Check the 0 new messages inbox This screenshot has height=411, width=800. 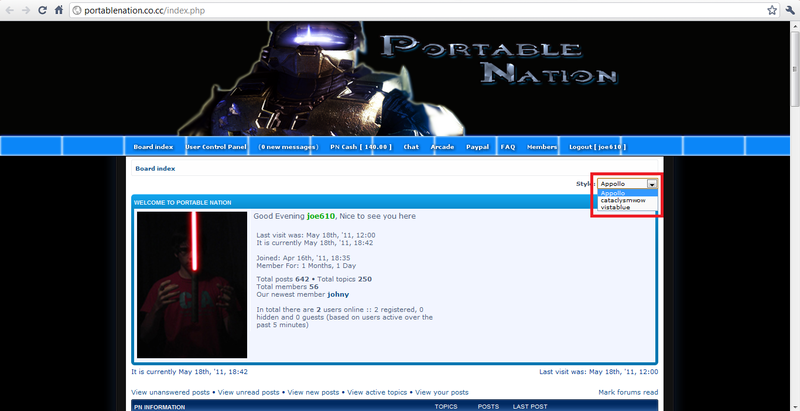288,147
